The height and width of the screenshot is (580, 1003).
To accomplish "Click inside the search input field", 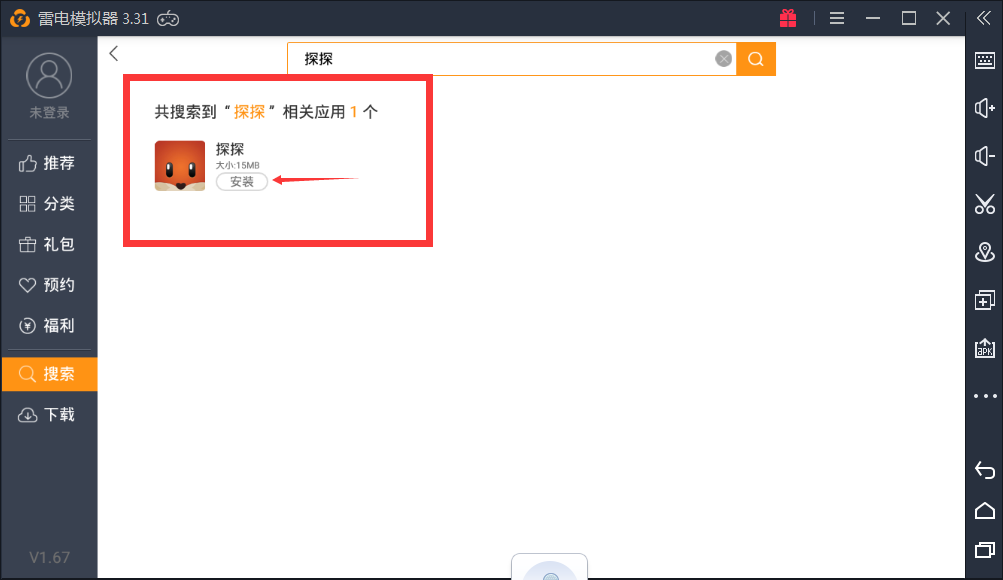I will (x=500, y=57).
